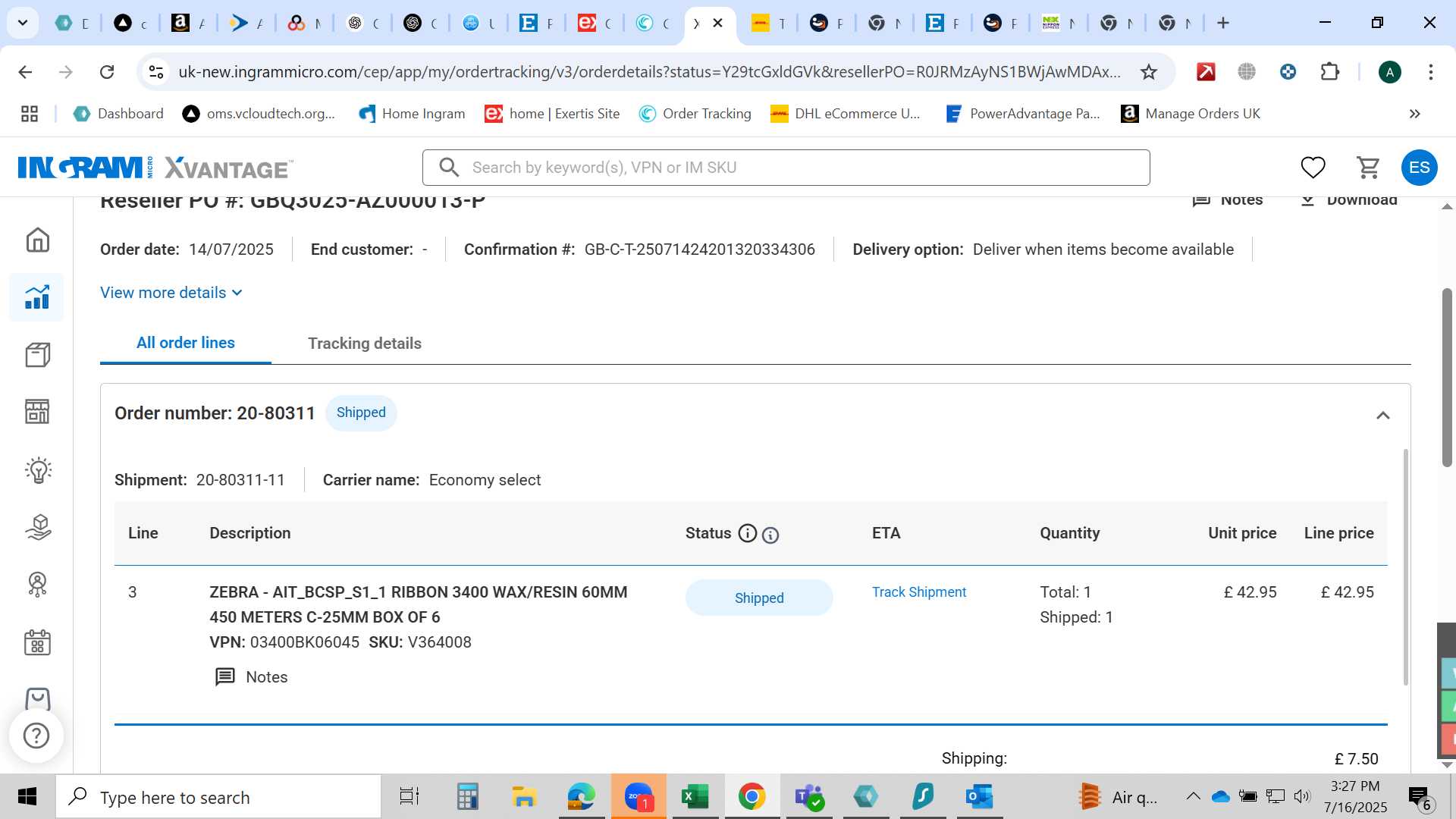Close the active browser tab

pyautogui.click(x=717, y=23)
